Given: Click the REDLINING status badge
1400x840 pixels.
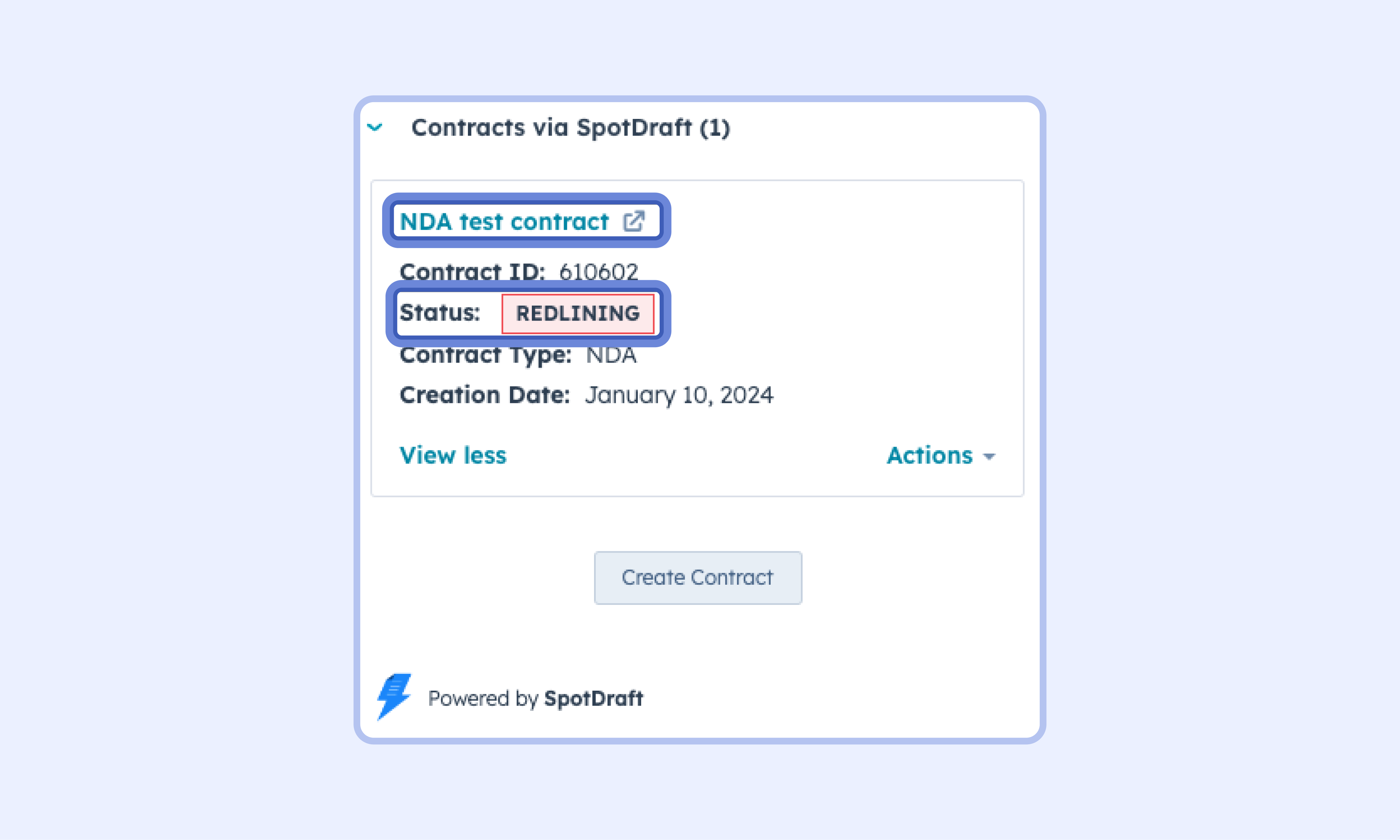Looking at the screenshot, I should coord(577,314).
